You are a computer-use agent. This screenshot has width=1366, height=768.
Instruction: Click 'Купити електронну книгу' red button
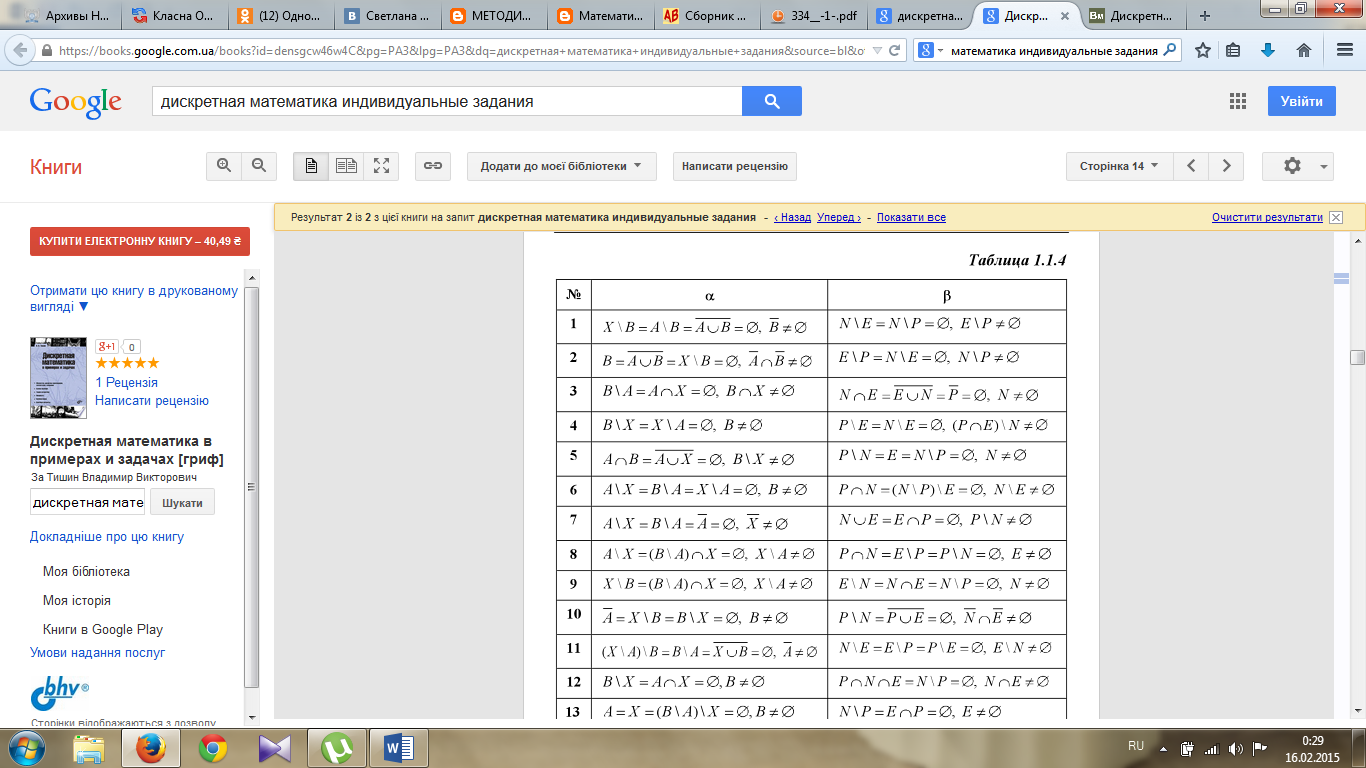[140, 242]
